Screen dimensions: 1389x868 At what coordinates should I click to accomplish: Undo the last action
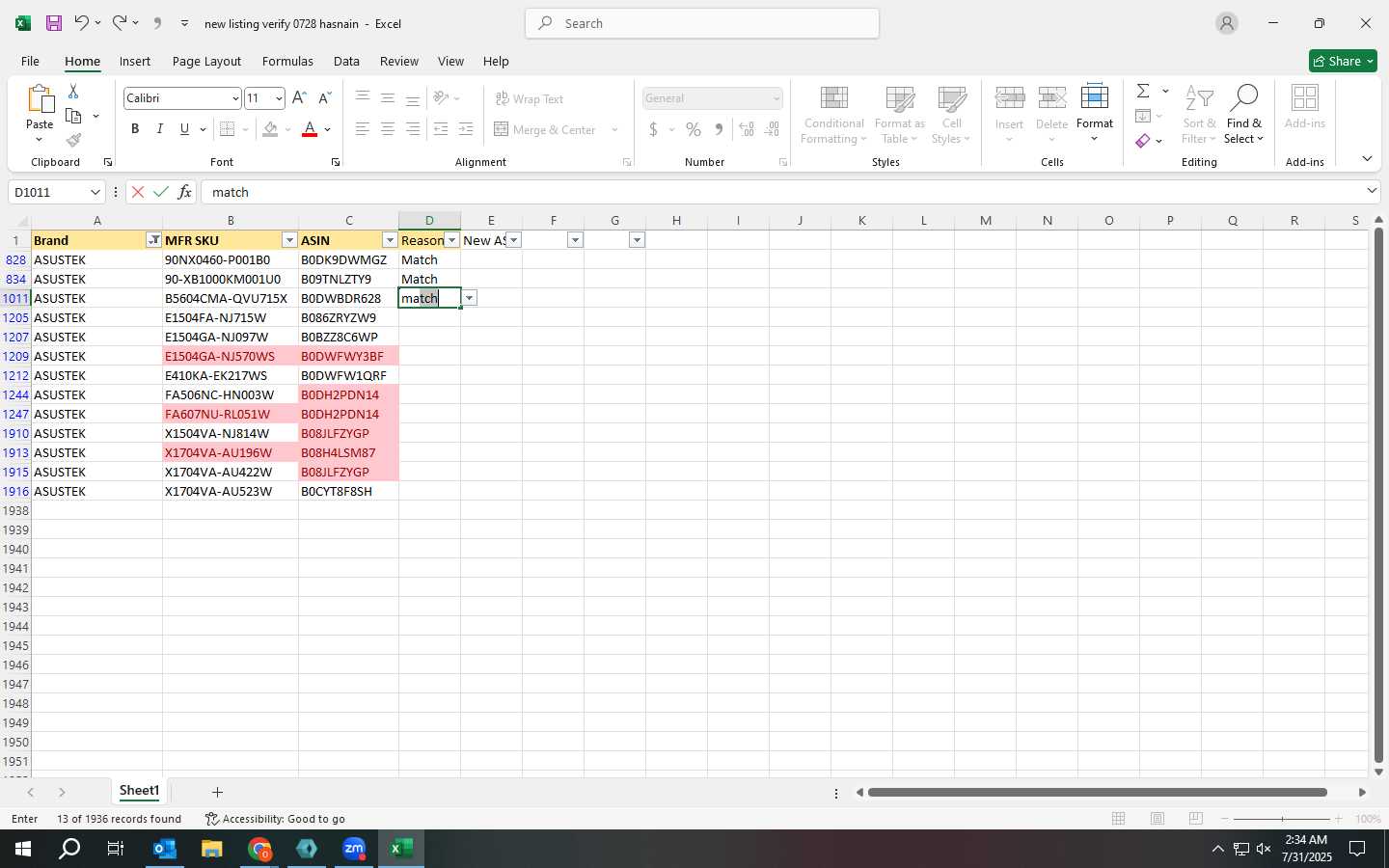click(x=82, y=23)
